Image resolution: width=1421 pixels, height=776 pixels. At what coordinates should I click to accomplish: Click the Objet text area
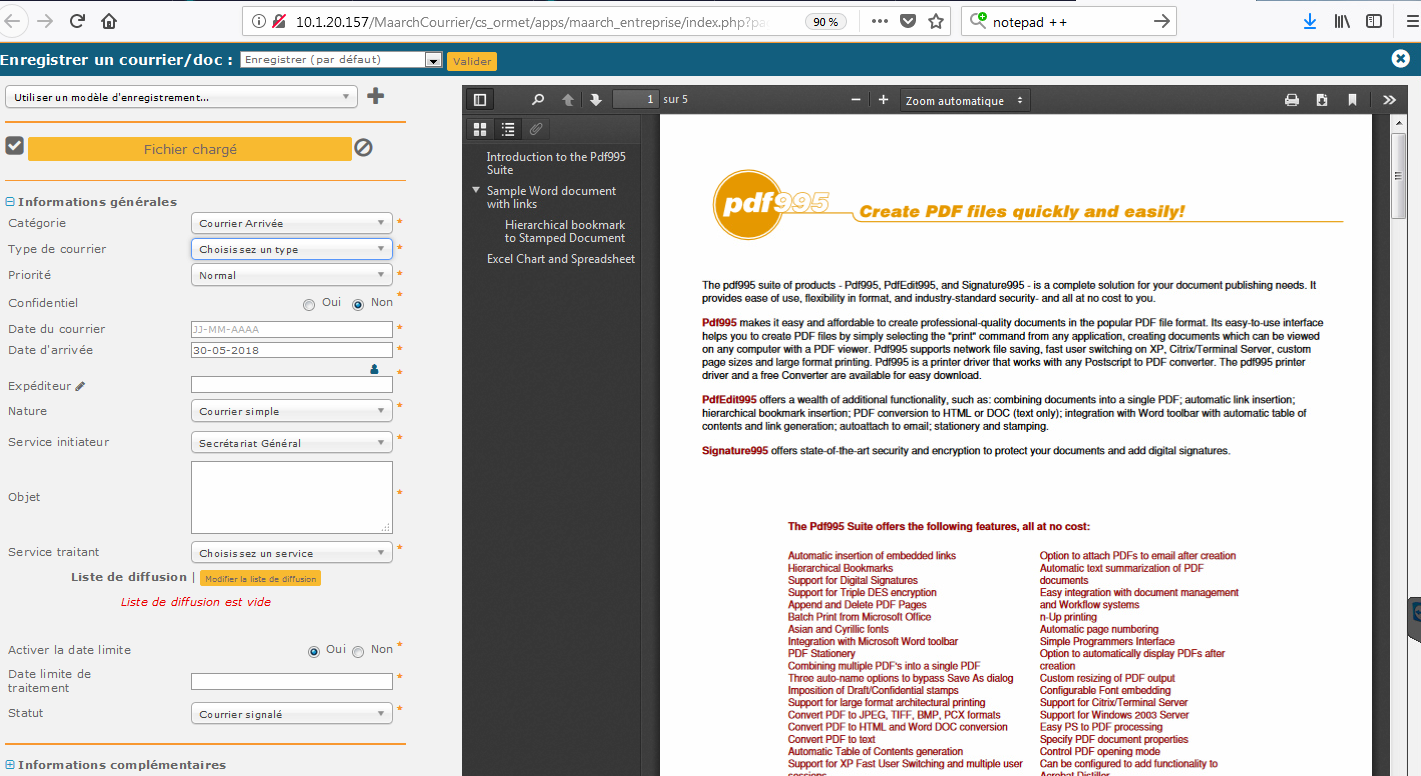pos(292,497)
